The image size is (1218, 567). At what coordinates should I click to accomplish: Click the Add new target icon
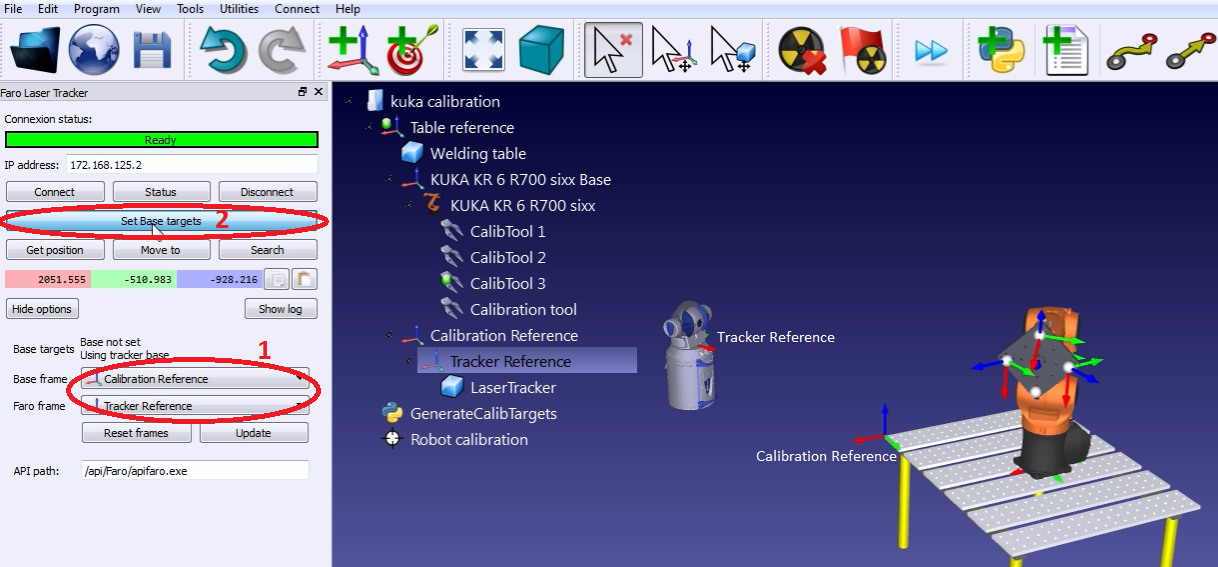click(409, 49)
